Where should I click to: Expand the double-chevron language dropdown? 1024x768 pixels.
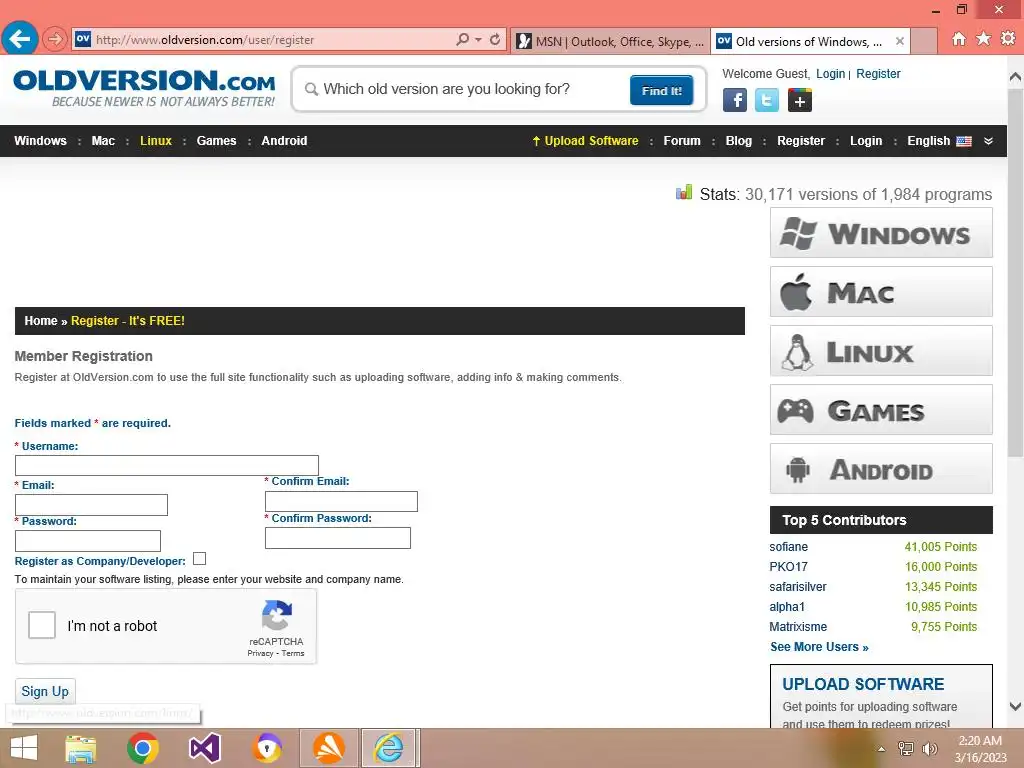988,141
